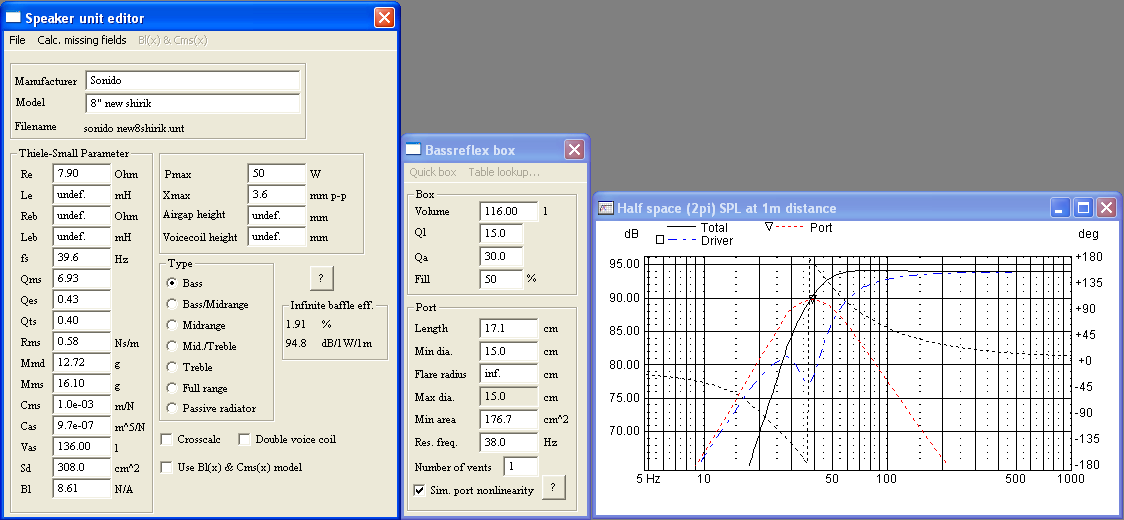
Task: Click the Re value field
Action: pyautogui.click(x=82, y=174)
